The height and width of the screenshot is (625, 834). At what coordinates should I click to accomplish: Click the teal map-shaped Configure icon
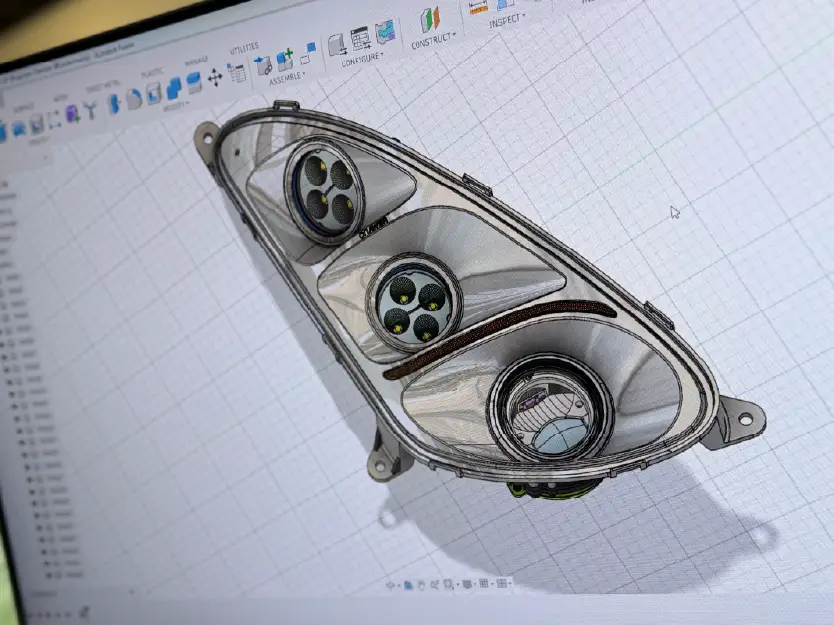[385, 31]
